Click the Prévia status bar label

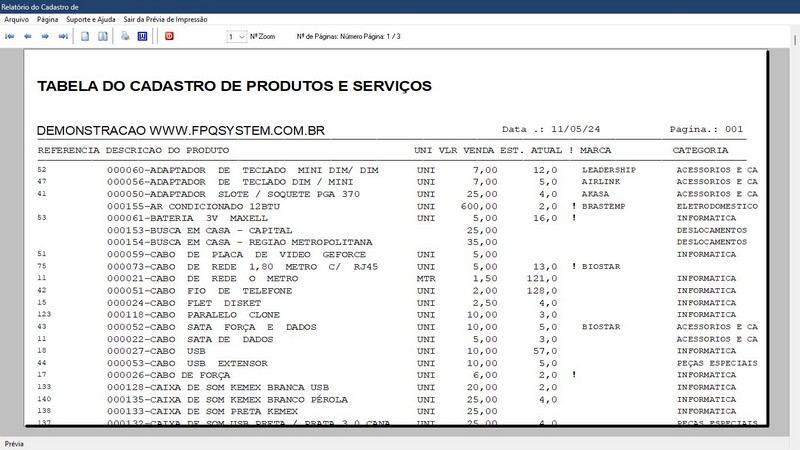[15, 442]
